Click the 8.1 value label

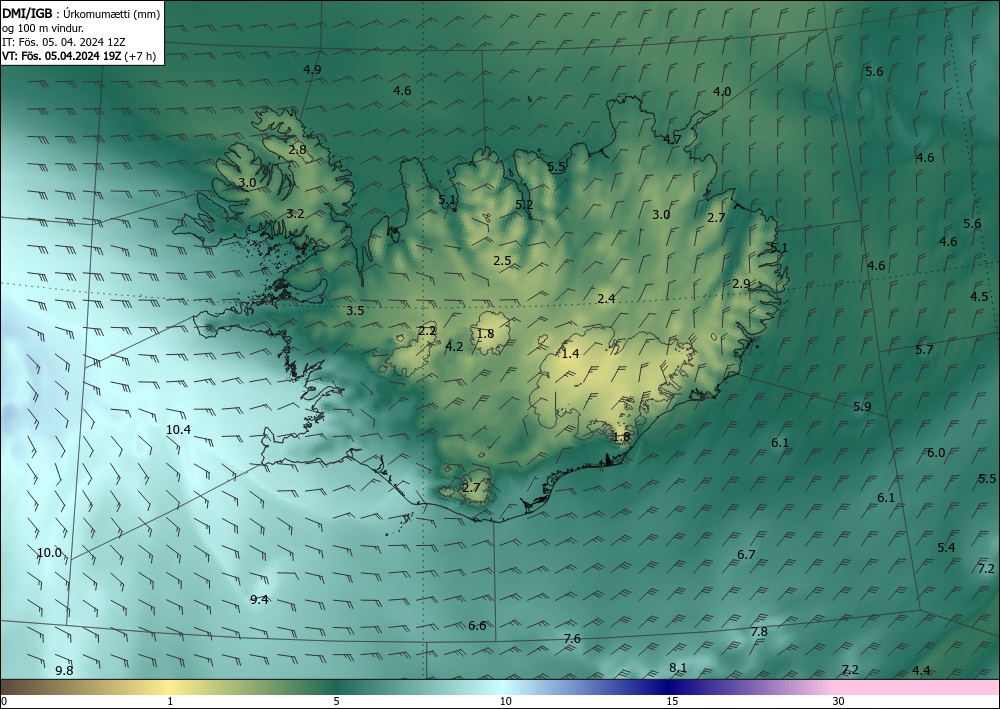tap(677, 668)
